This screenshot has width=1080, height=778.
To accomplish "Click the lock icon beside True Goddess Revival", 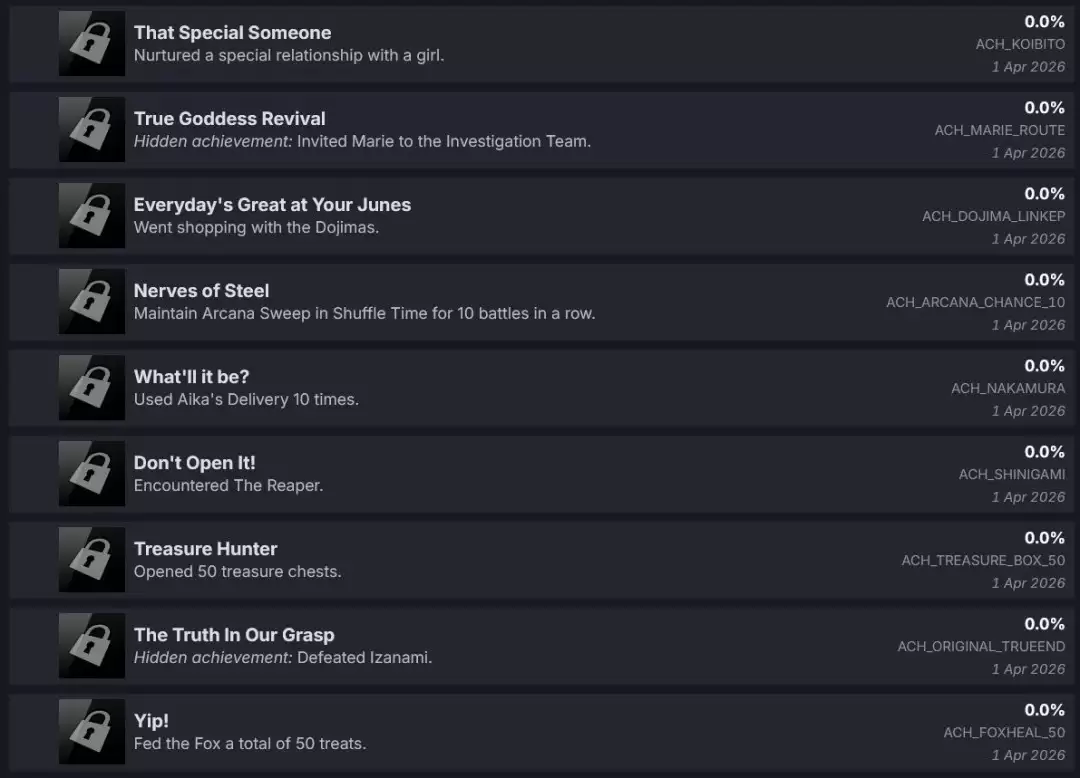I will [x=92, y=130].
